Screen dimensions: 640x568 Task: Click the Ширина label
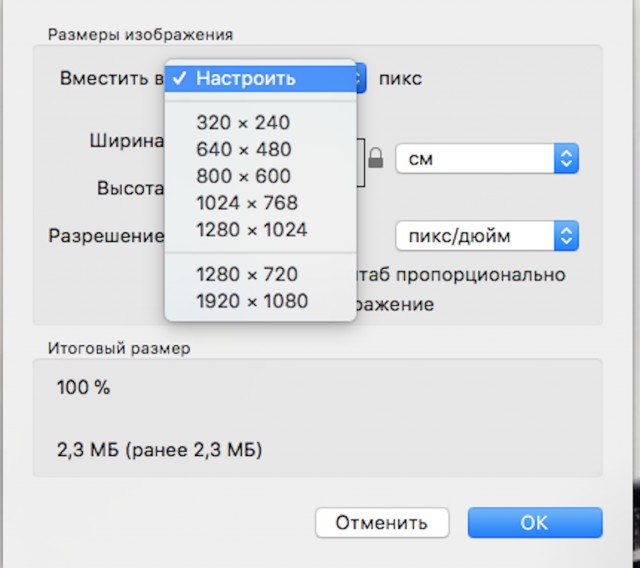pyautogui.click(x=125, y=141)
